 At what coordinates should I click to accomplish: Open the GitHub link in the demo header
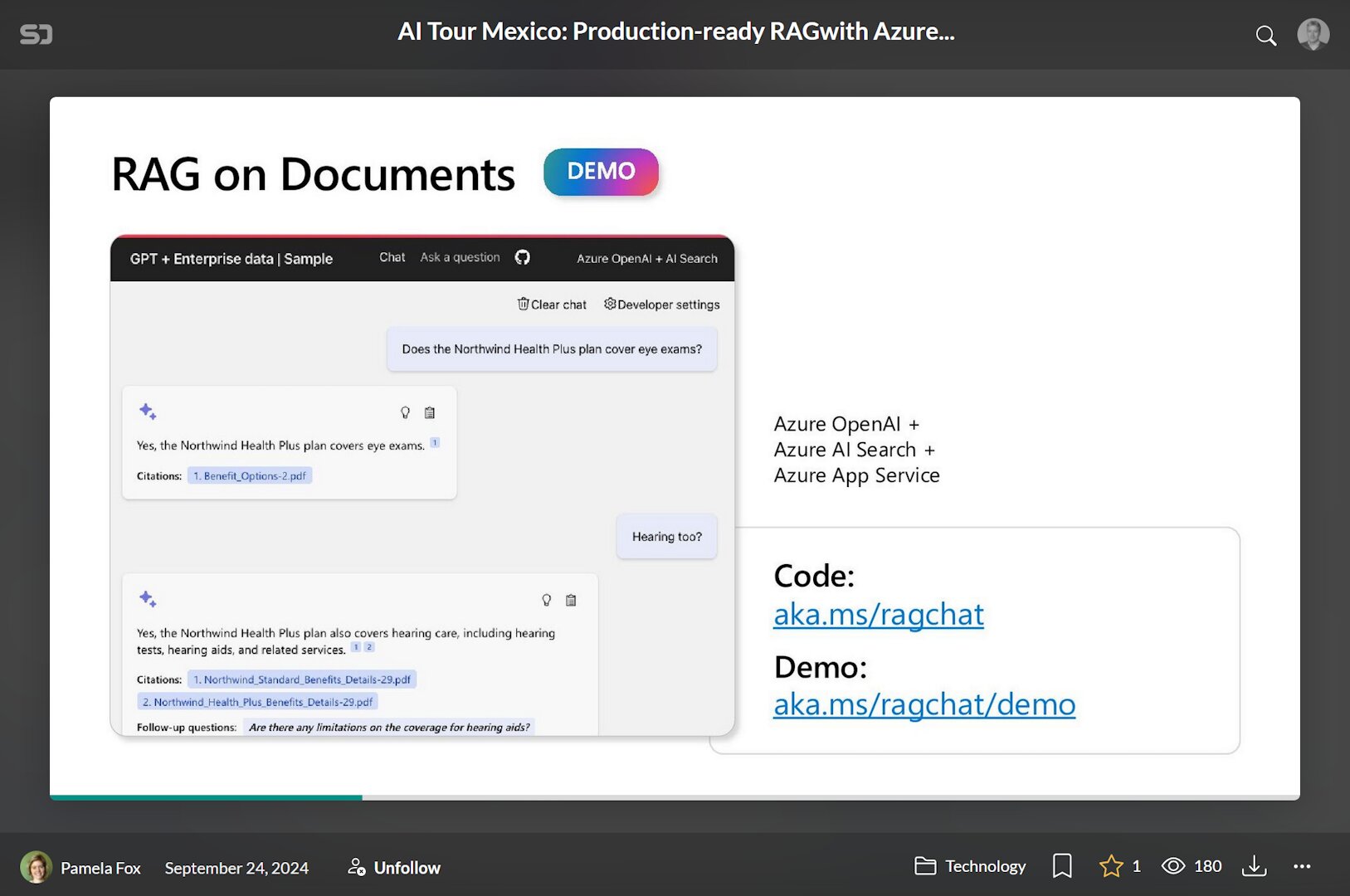pyautogui.click(x=522, y=258)
